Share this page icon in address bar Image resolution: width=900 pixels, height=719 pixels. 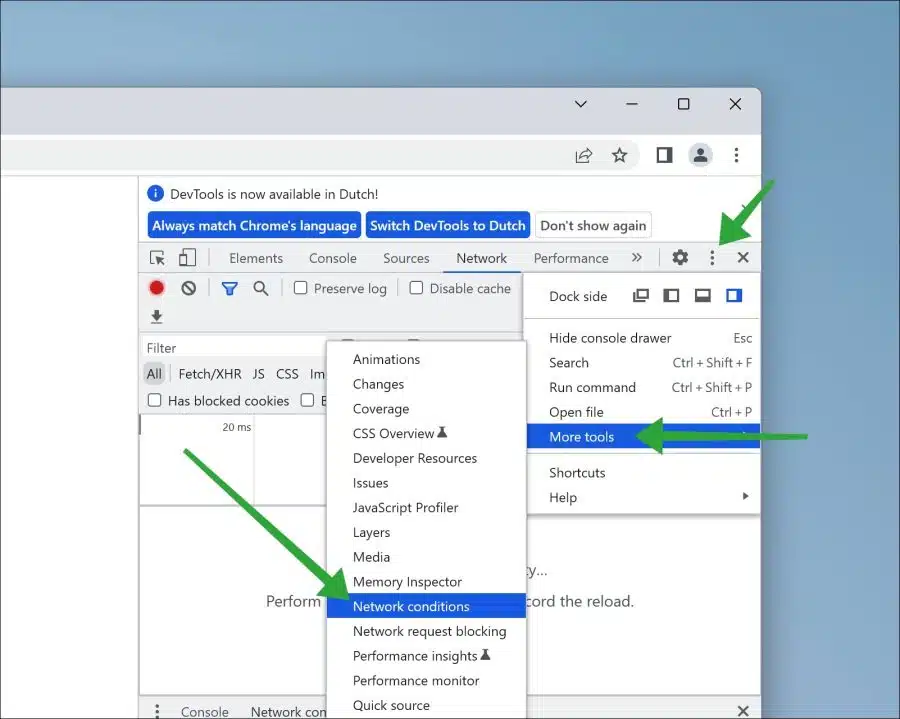click(x=584, y=155)
